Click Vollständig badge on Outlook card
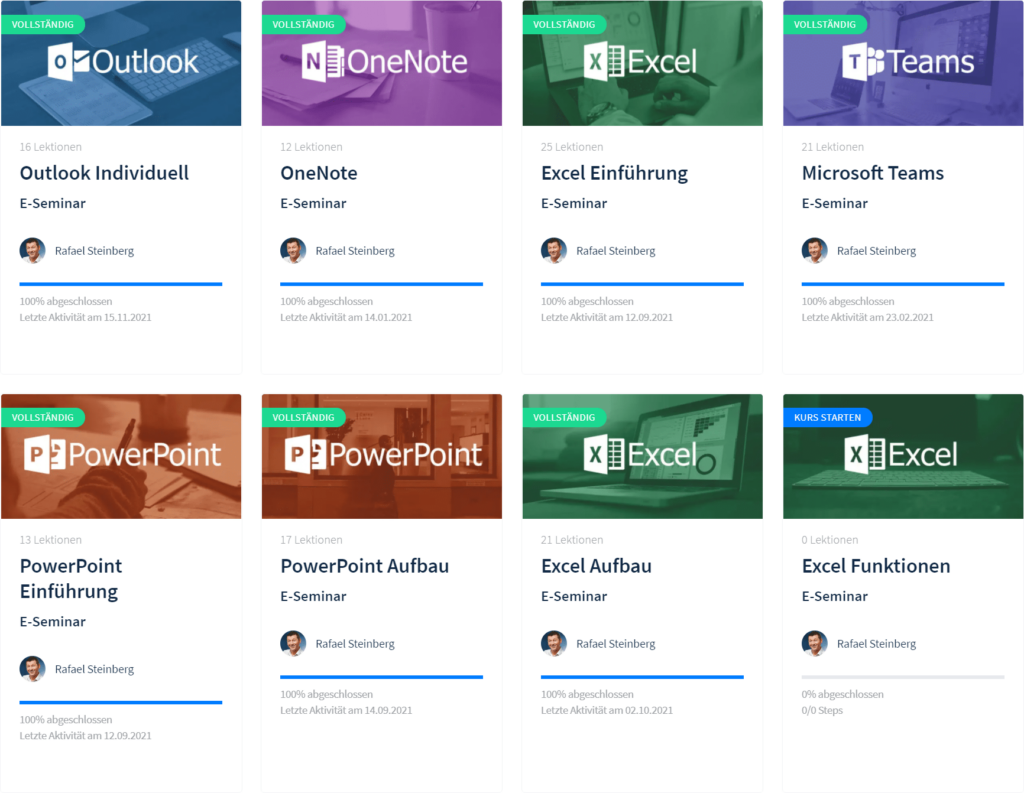The width and height of the screenshot is (1024, 793). pos(42,24)
